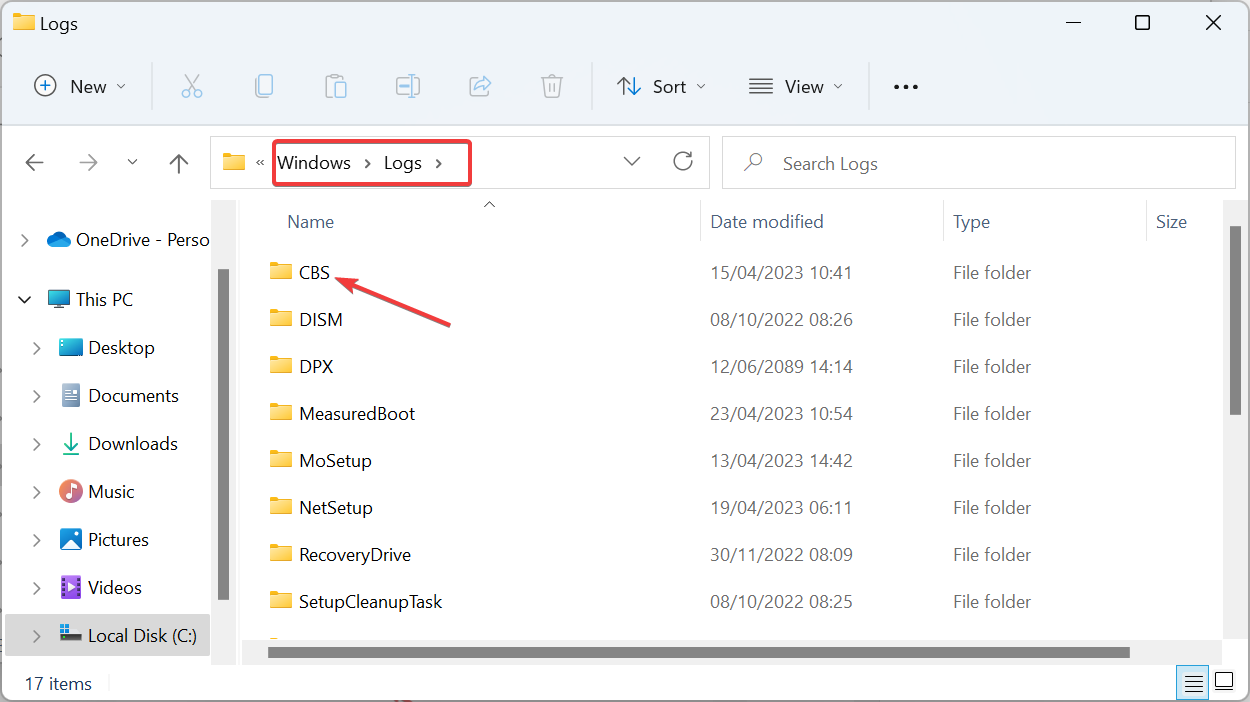Open the New item dropdown

click(80, 87)
